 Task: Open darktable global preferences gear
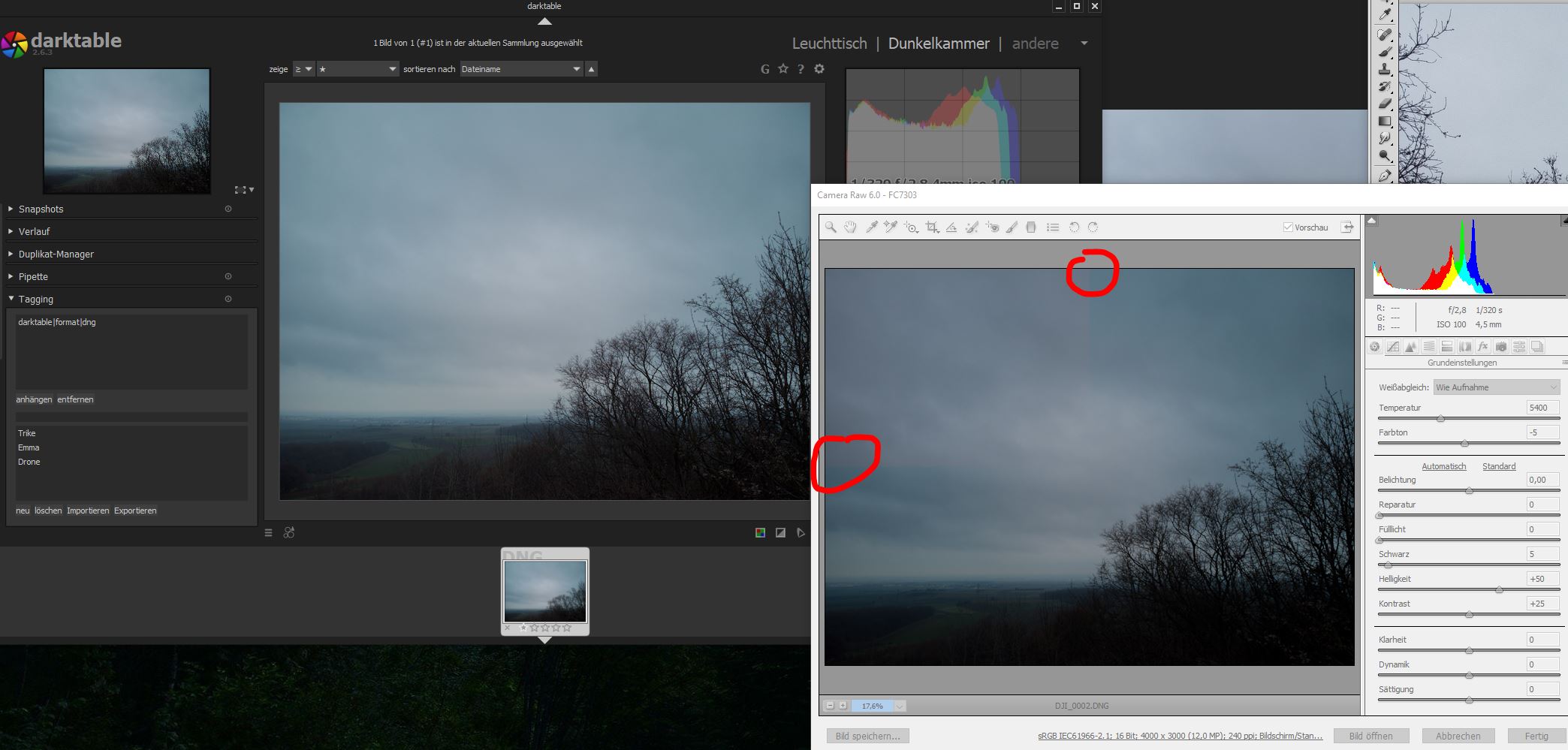click(x=819, y=68)
